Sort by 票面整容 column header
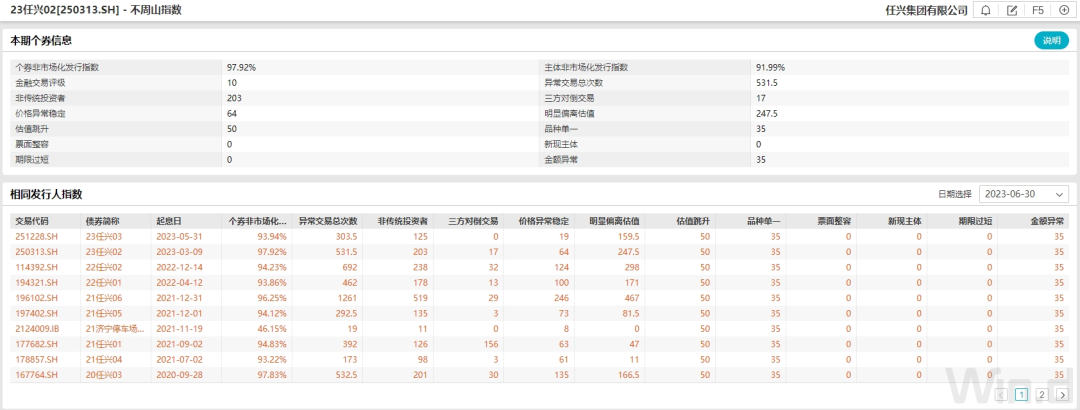Viewport: 1080px width, 410px height. click(834, 221)
